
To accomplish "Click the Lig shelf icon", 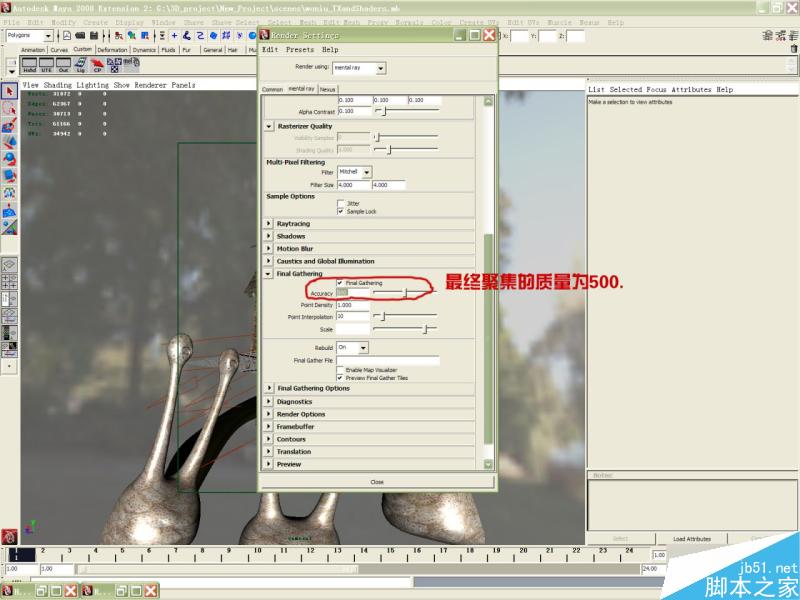I will 81,65.
